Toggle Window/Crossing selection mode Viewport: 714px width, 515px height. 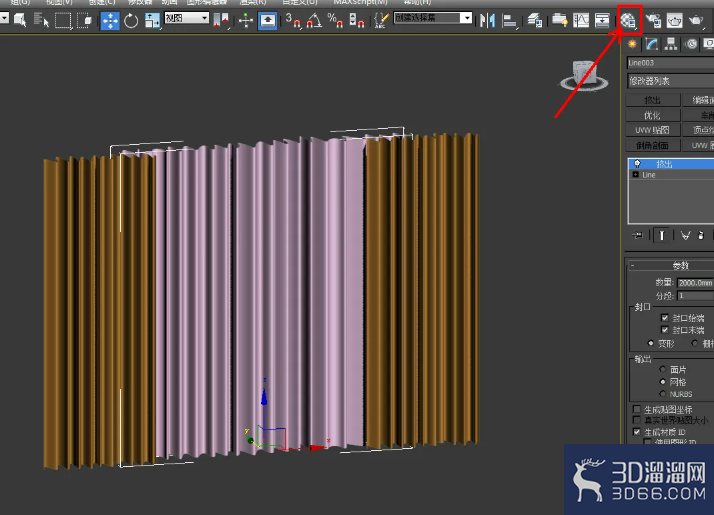coord(85,20)
